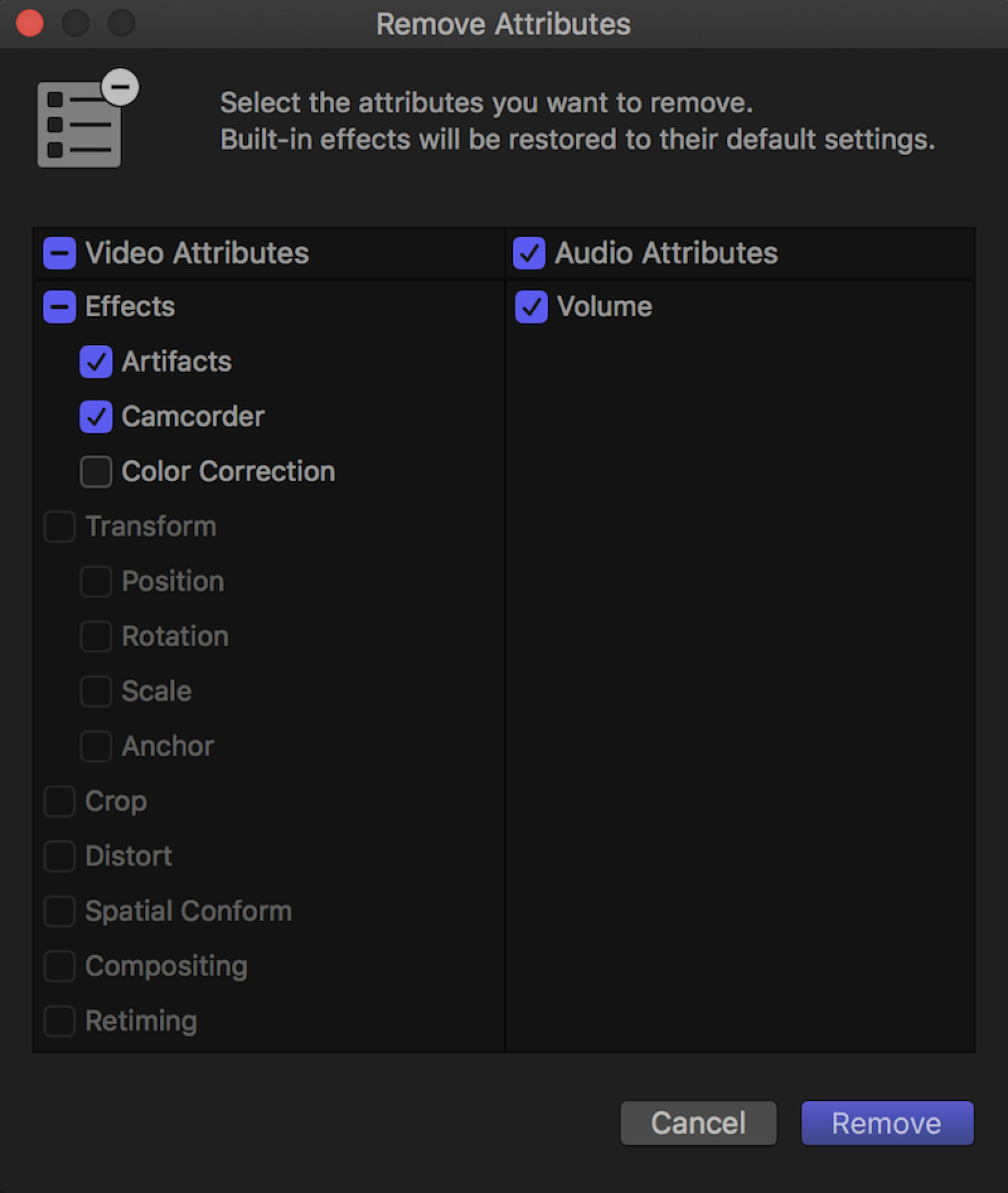Enable the Spatial Conform checkbox
Image resolution: width=1008 pixels, height=1193 pixels.
pos(60,910)
